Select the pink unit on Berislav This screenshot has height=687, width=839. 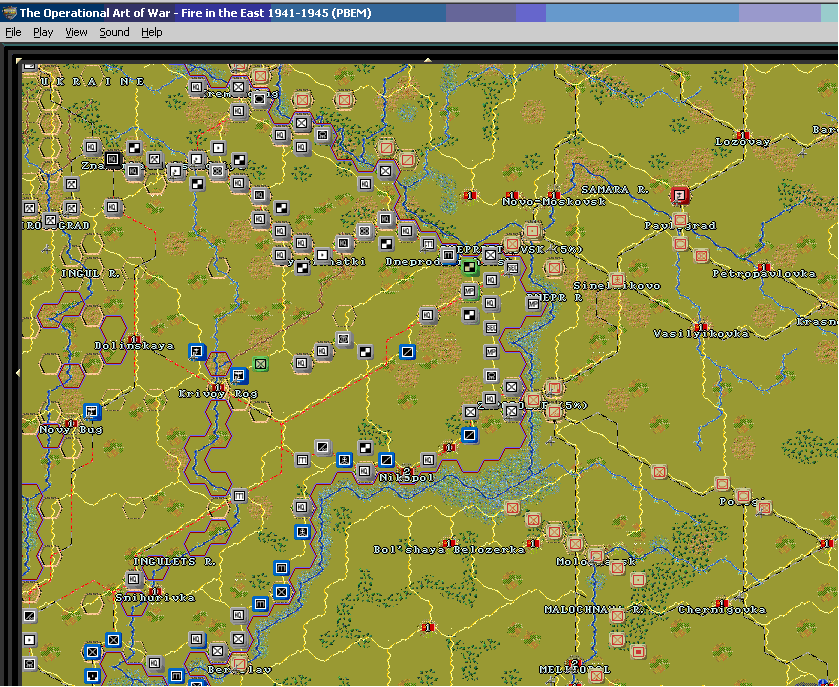239,664
